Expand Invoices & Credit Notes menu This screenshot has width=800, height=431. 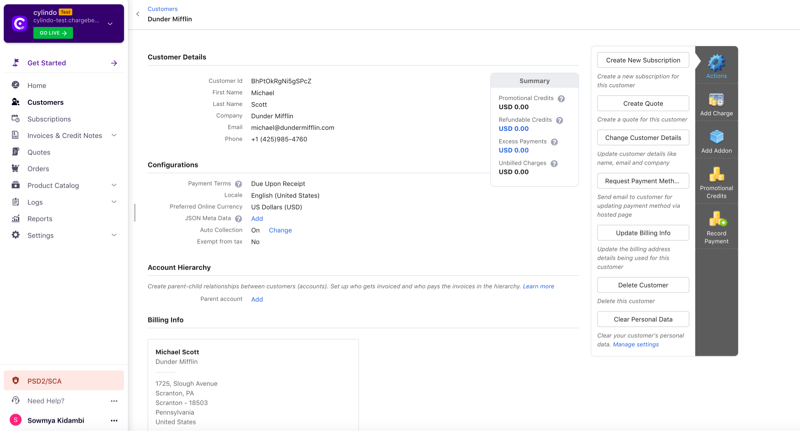pos(114,135)
